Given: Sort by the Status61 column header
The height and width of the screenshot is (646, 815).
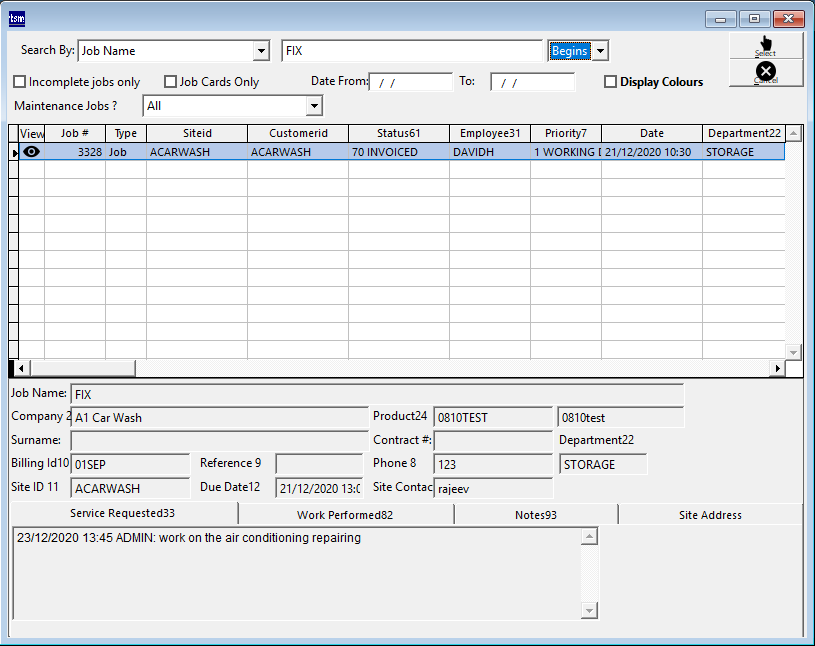Looking at the screenshot, I should point(398,133).
